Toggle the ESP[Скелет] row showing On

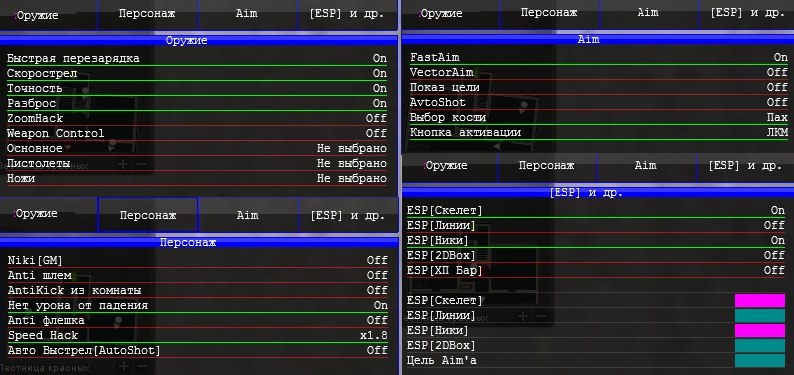point(596,211)
